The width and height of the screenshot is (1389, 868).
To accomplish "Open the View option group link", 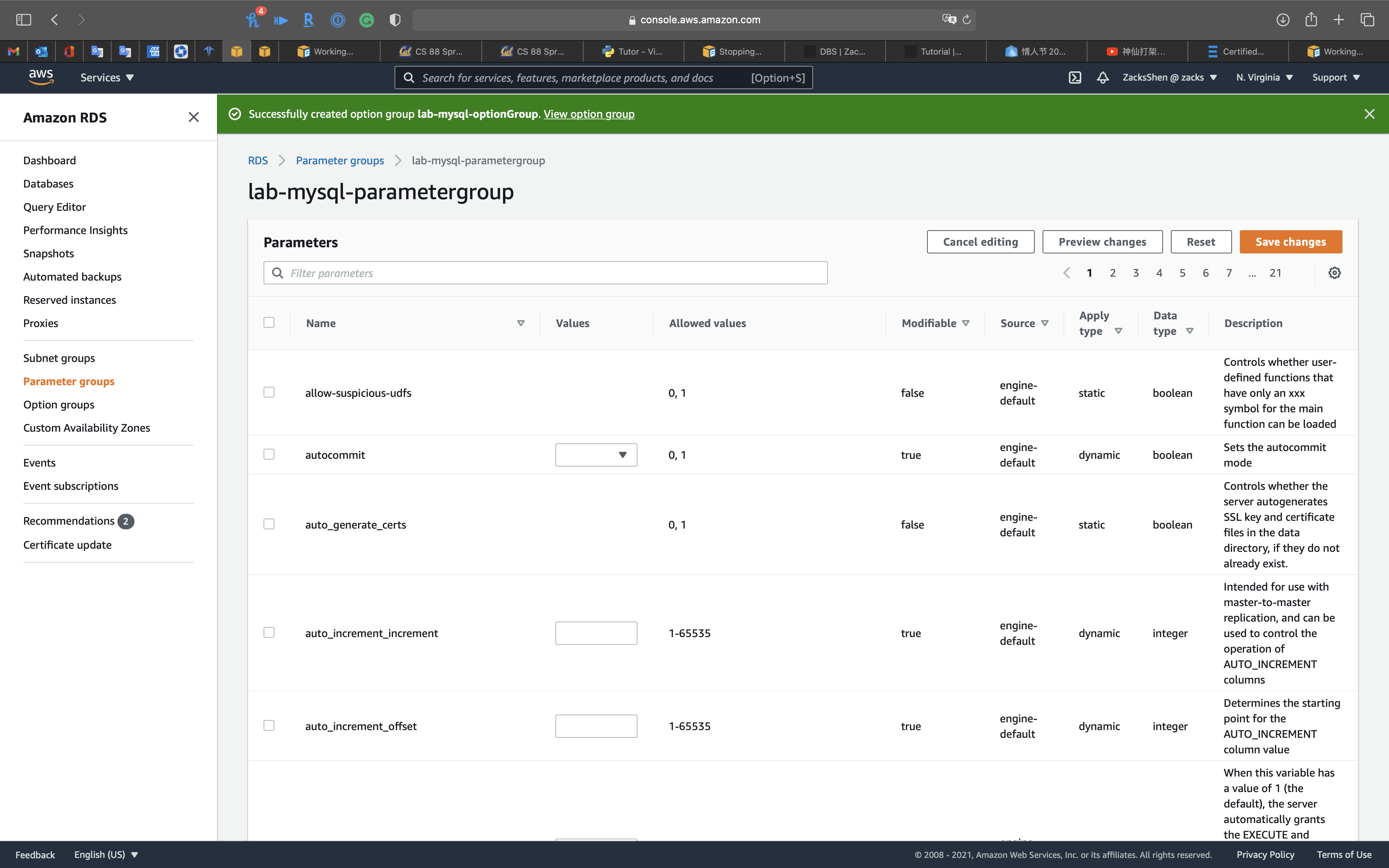I will coord(589,114).
